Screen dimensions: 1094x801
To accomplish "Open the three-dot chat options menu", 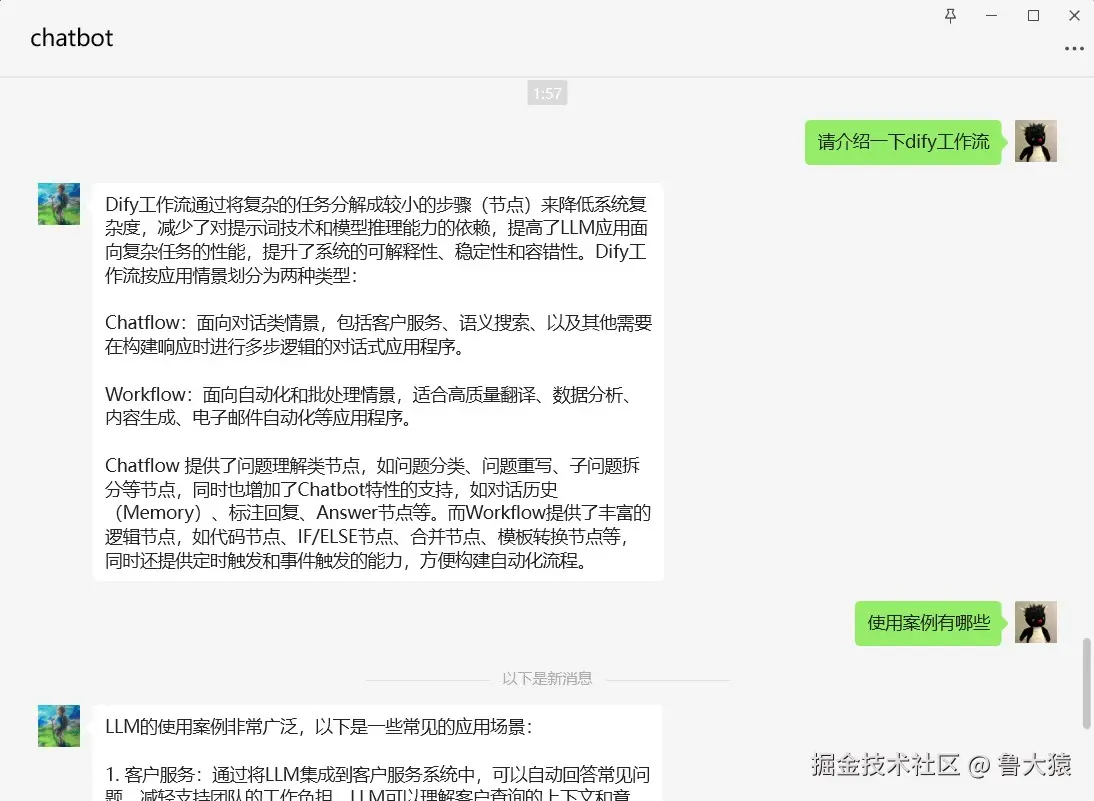I will 1074,48.
